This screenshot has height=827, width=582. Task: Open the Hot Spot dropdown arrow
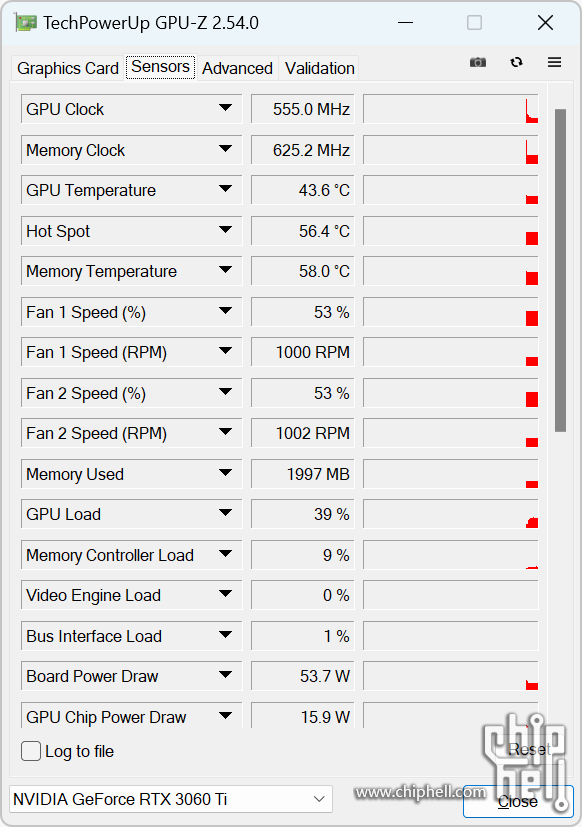pos(225,230)
